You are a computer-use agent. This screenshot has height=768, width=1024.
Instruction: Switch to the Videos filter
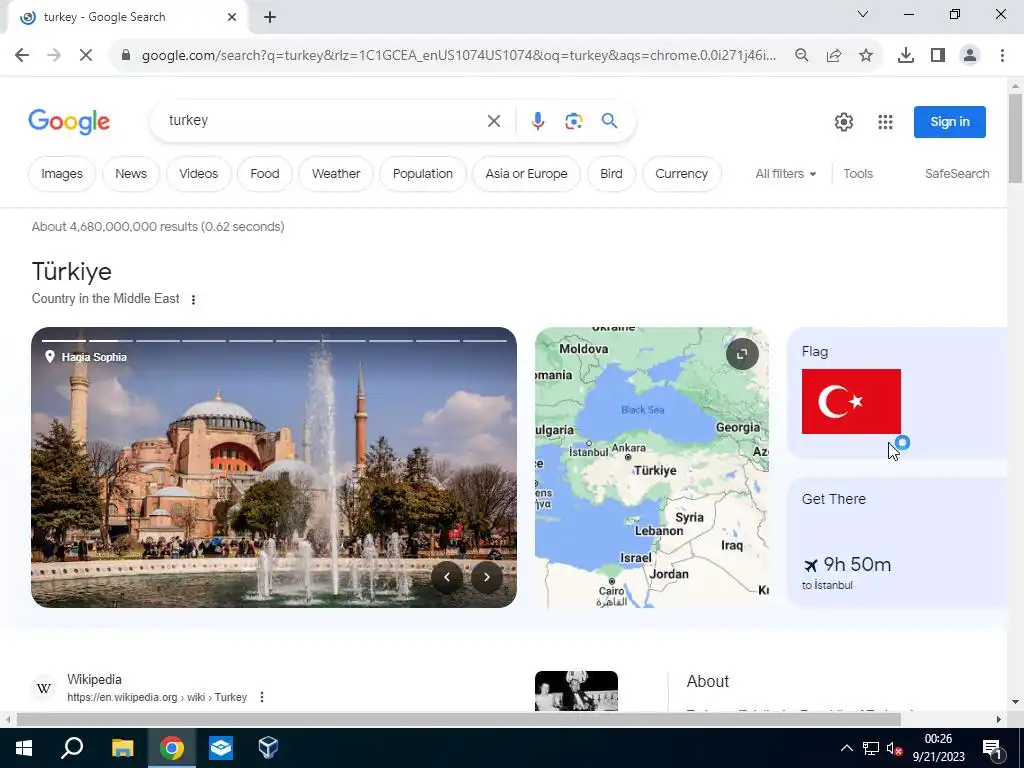click(199, 174)
